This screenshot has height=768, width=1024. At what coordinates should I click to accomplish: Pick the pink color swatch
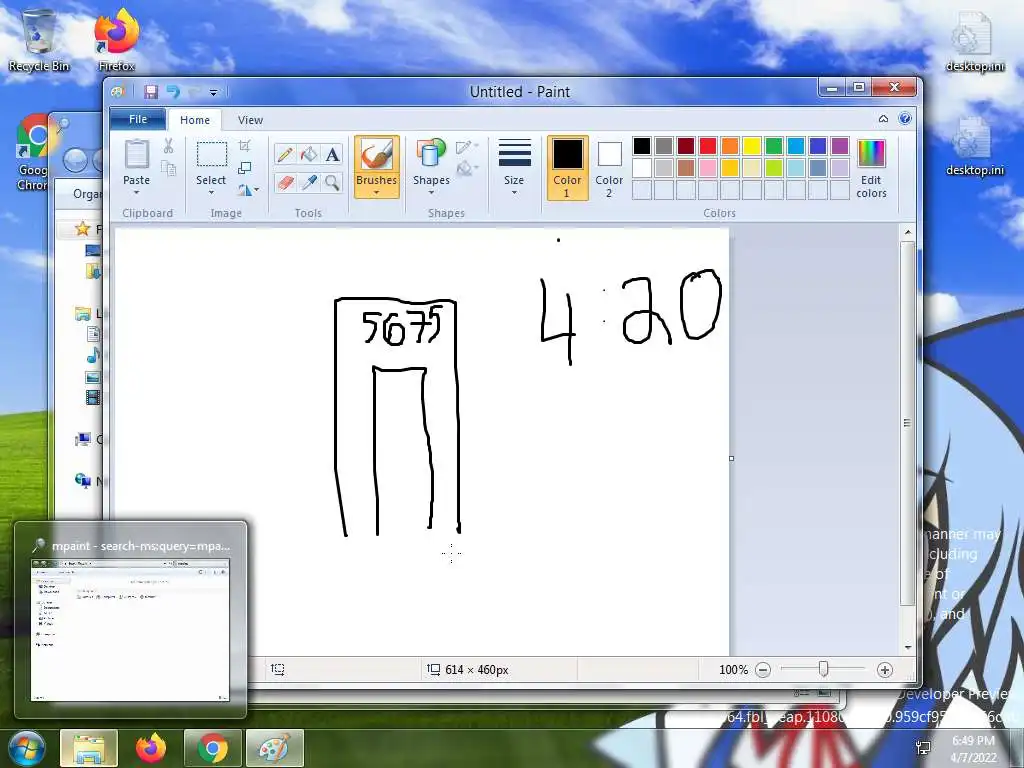coord(708,168)
